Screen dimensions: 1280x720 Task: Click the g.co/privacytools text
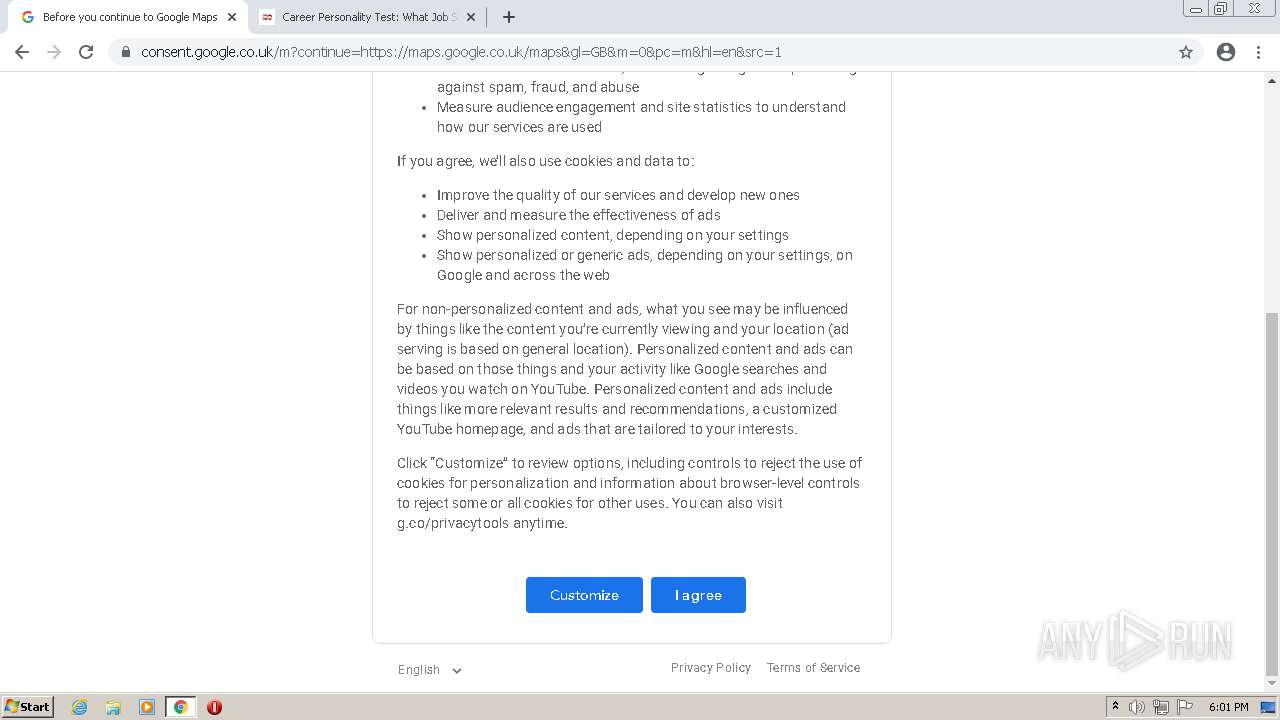click(x=453, y=523)
